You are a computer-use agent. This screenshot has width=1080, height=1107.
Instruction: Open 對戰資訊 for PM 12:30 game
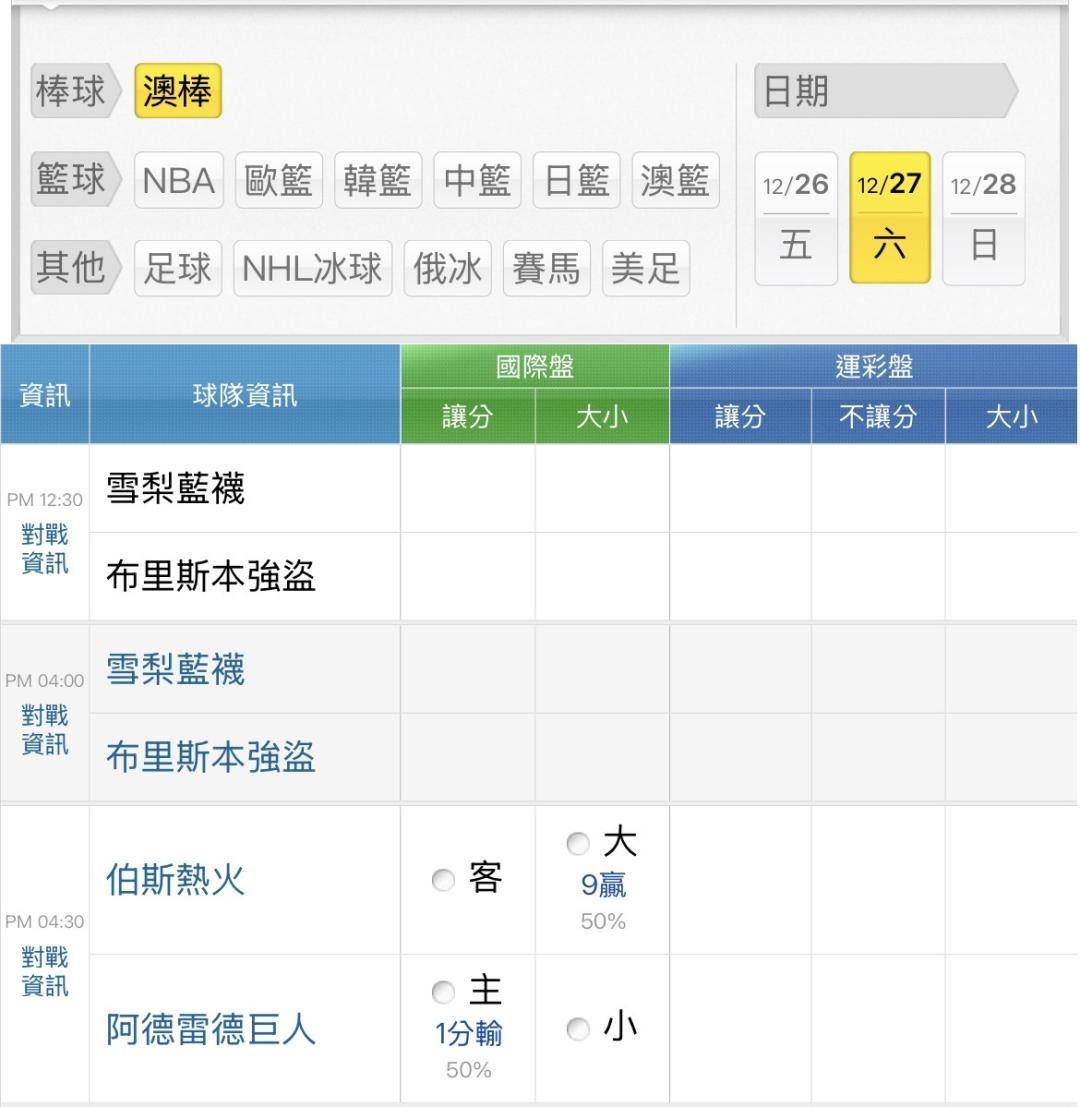pos(44,549)
